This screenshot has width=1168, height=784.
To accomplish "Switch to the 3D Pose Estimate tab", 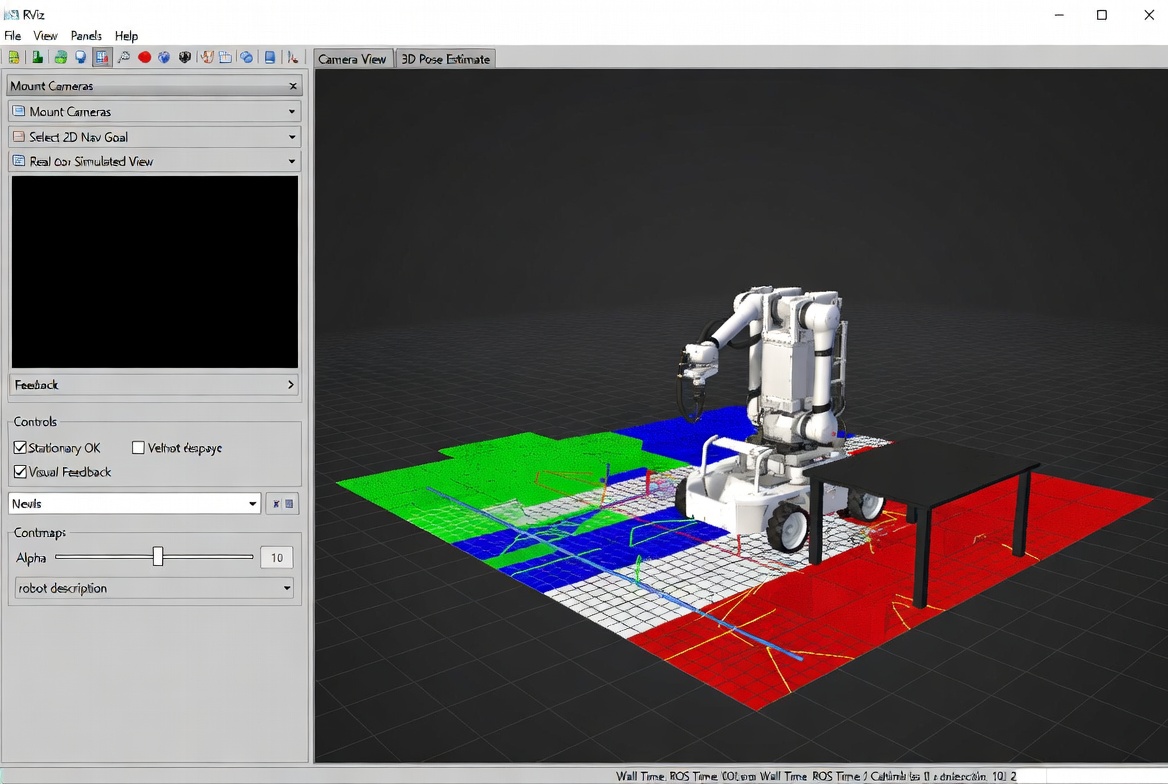I will [445, 59].
